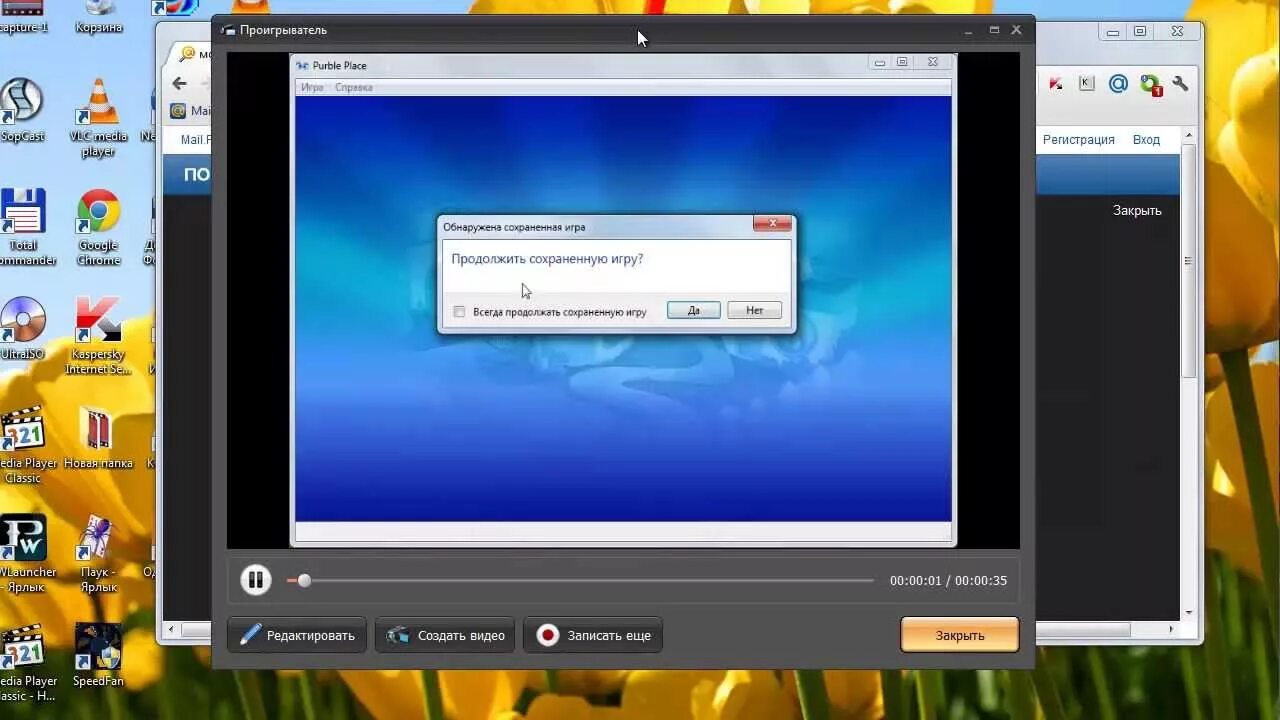Viewport: 1280px width, 720px height.
Task: Open Корзина desktop icon
Action: (98, 17)
